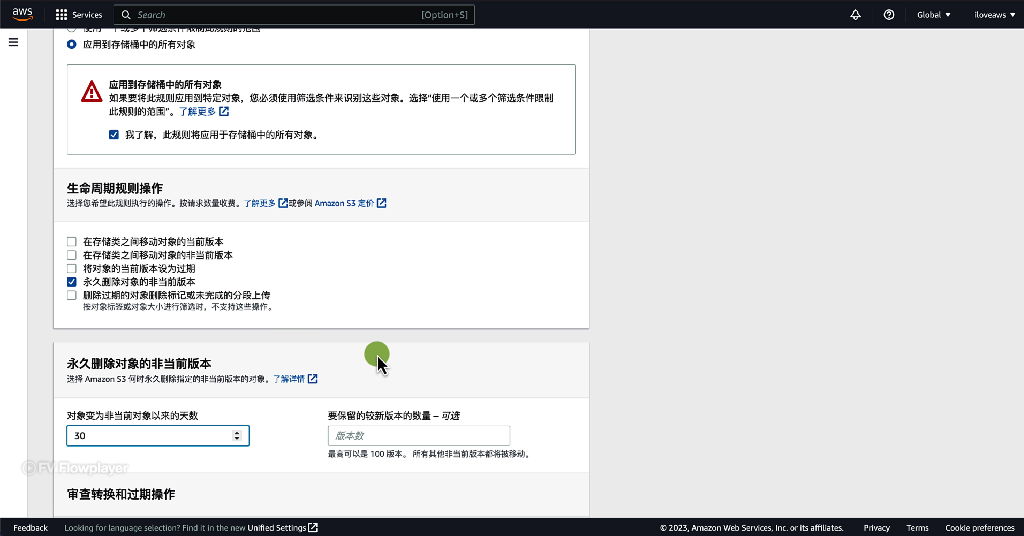Click the AWS logo home icon
The height and width of the screenshot is (536, 1024).
click(22, 14)
